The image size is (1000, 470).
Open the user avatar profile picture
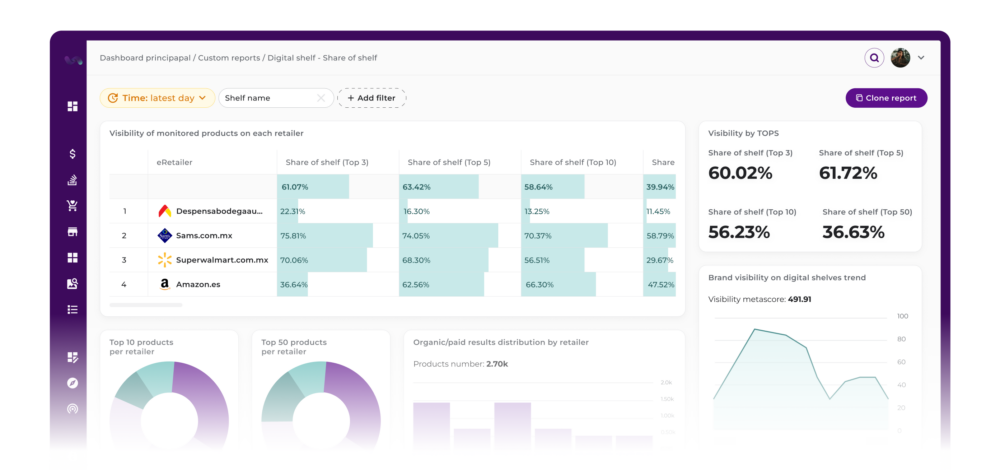tap(900, 58)
